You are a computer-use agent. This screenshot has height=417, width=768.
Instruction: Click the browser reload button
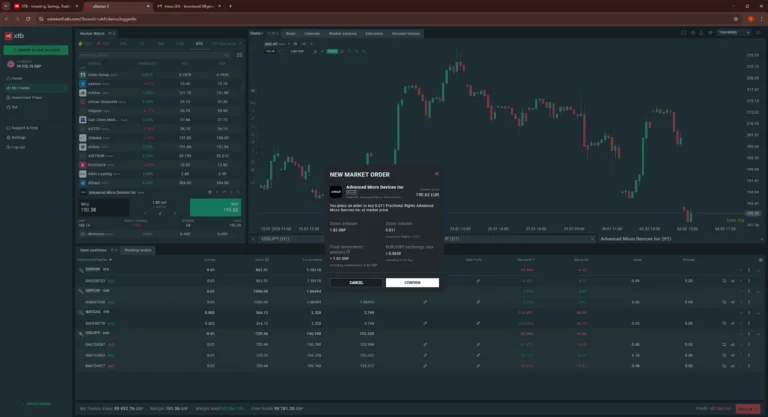28,19
